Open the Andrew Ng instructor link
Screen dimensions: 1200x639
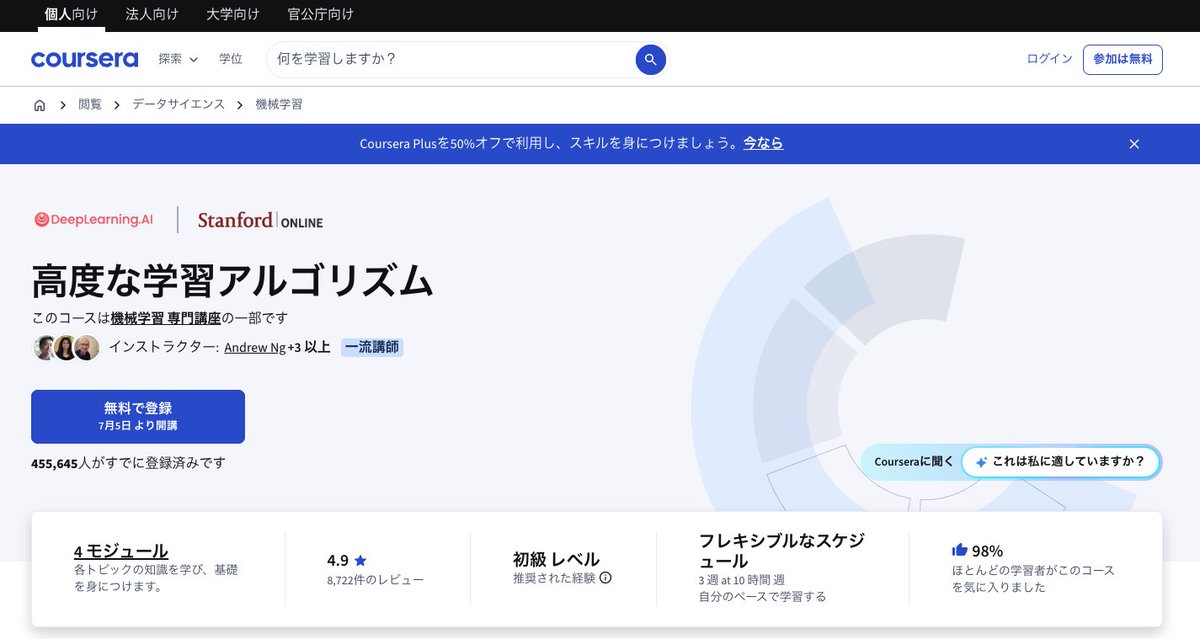pyautogui.click(x=255, y=347)
